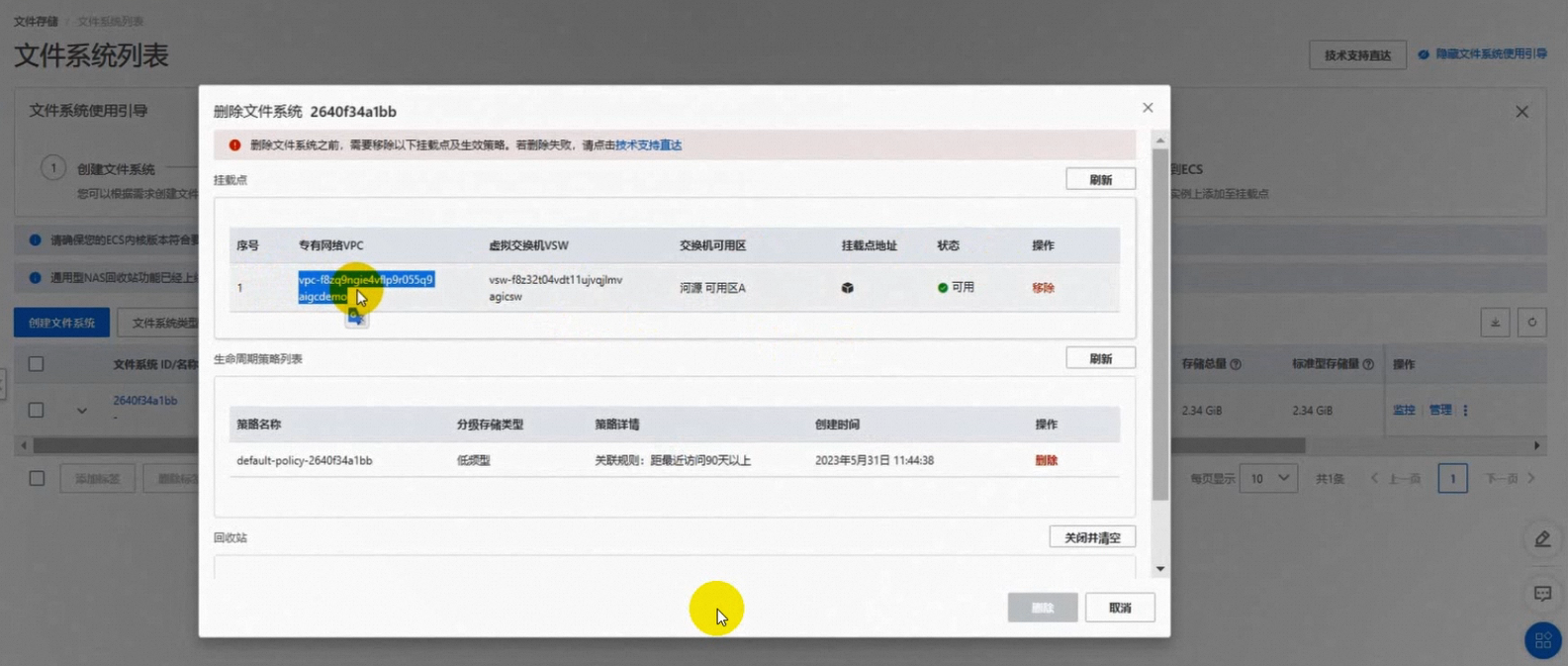The width and height of the screenshot is (1568, 666).
Task: Click table horizontal scrollbar right arrow
Action: [1536, 445]
